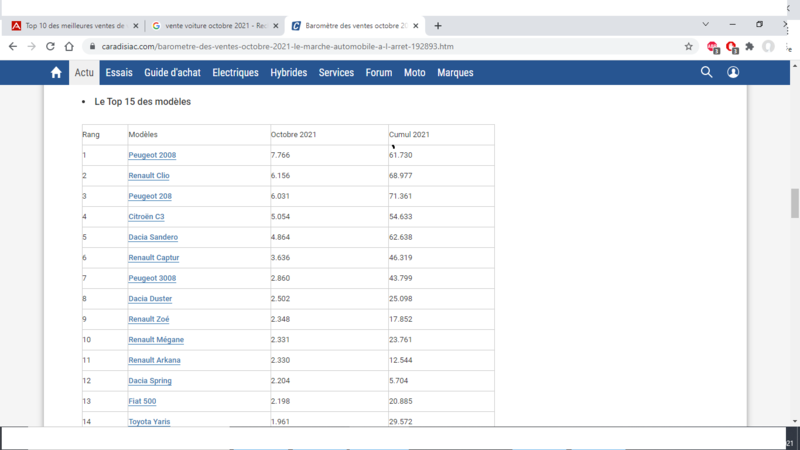Image resolution: width=800 pixels, height=450 pixels.
Task: Reload the current page
Action: click(x=50, y=46)
